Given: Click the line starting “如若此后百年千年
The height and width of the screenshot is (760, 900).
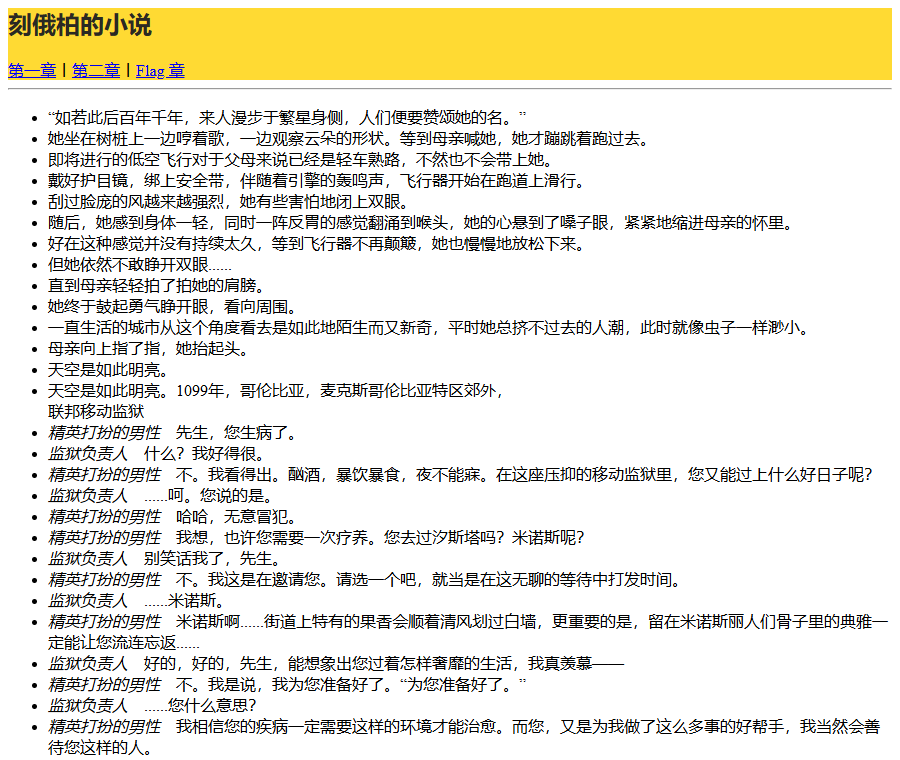Looking at the screenshot, I should coord(287,118).
